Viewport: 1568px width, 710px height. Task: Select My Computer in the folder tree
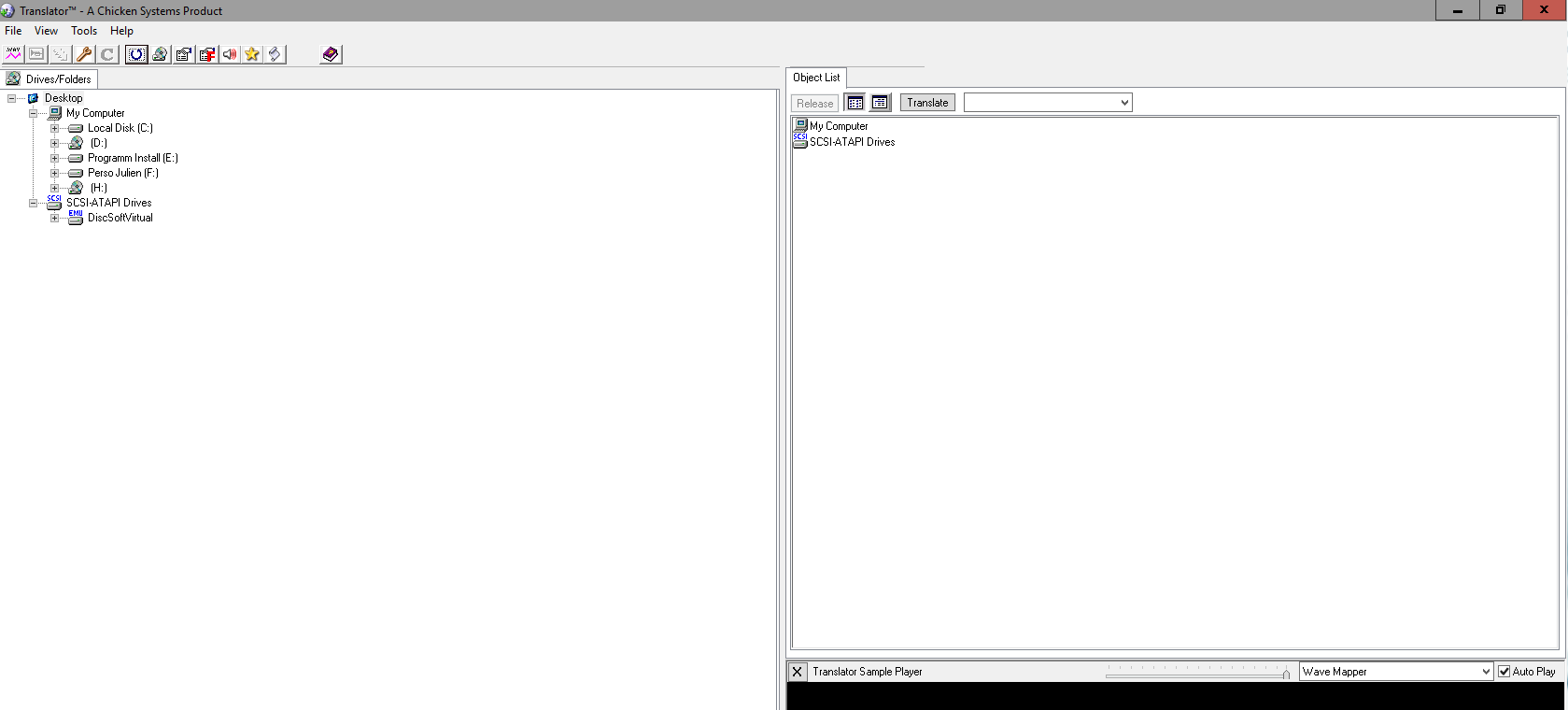pyautogui.click(x=95, y=113)
